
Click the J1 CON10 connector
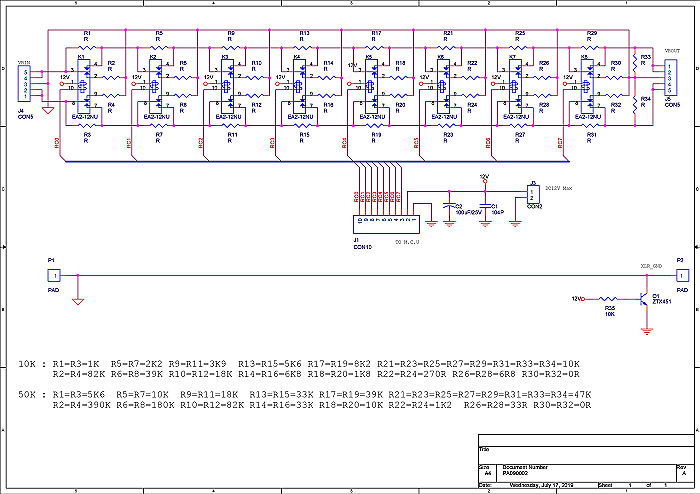pyautogui.click(x=378, y=220)
